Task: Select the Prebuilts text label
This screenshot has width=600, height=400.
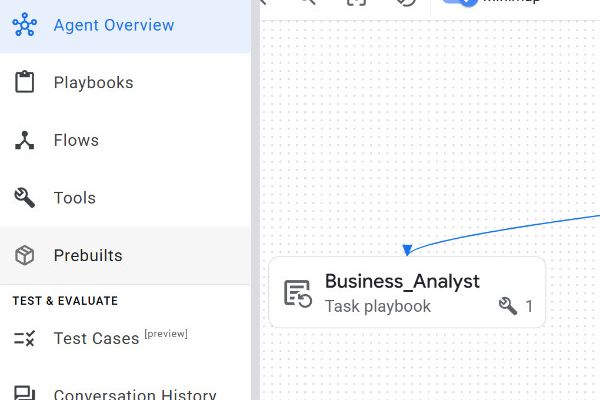Action: [x=88, y=256]
